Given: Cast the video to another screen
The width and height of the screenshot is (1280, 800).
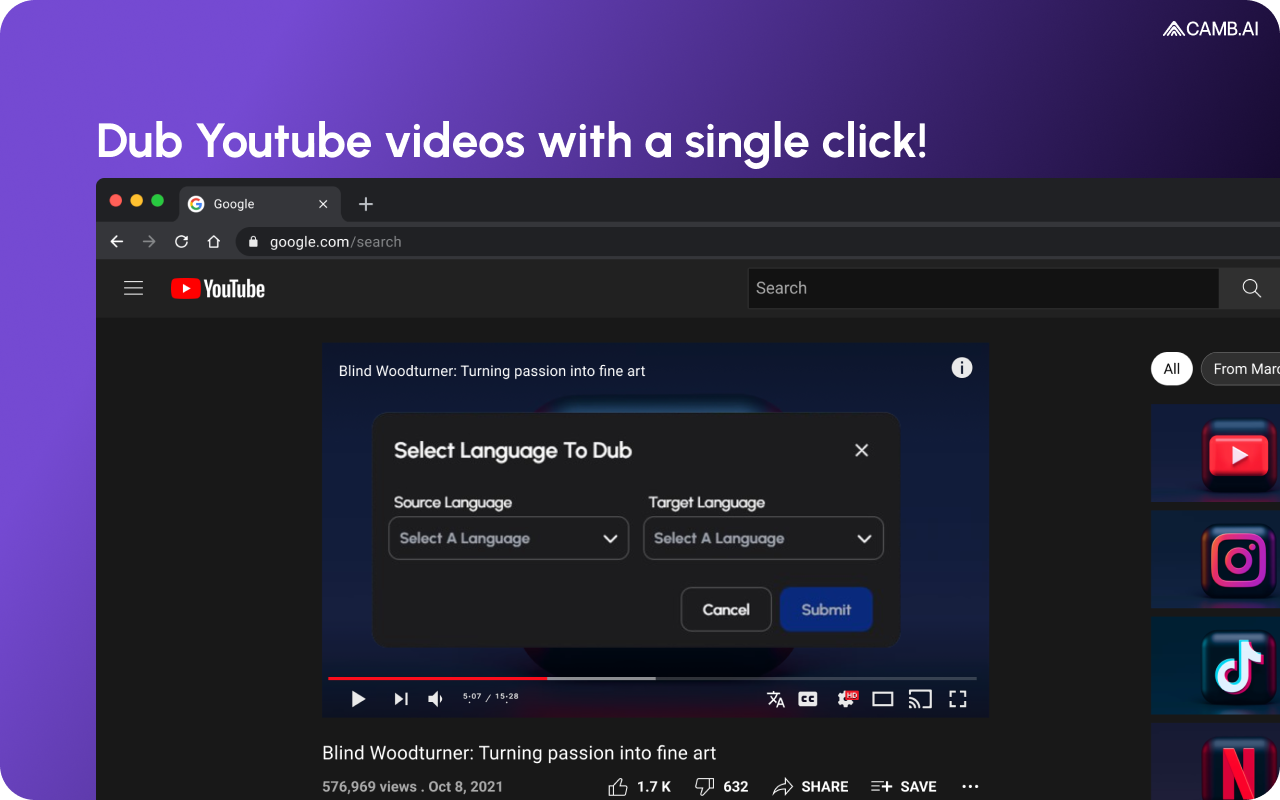Looking at the screenshot, I should [x=919, y=698].
